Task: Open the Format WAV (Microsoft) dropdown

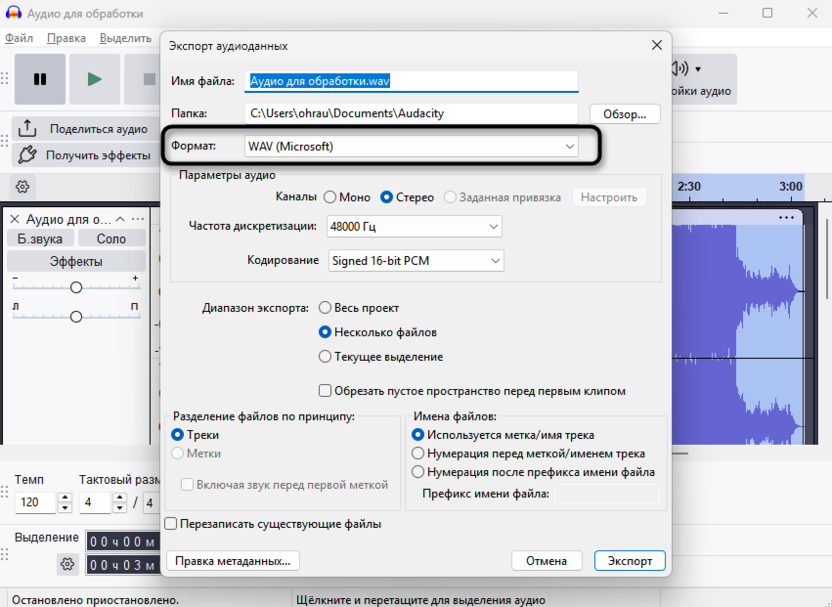Action: coord(411,146)
